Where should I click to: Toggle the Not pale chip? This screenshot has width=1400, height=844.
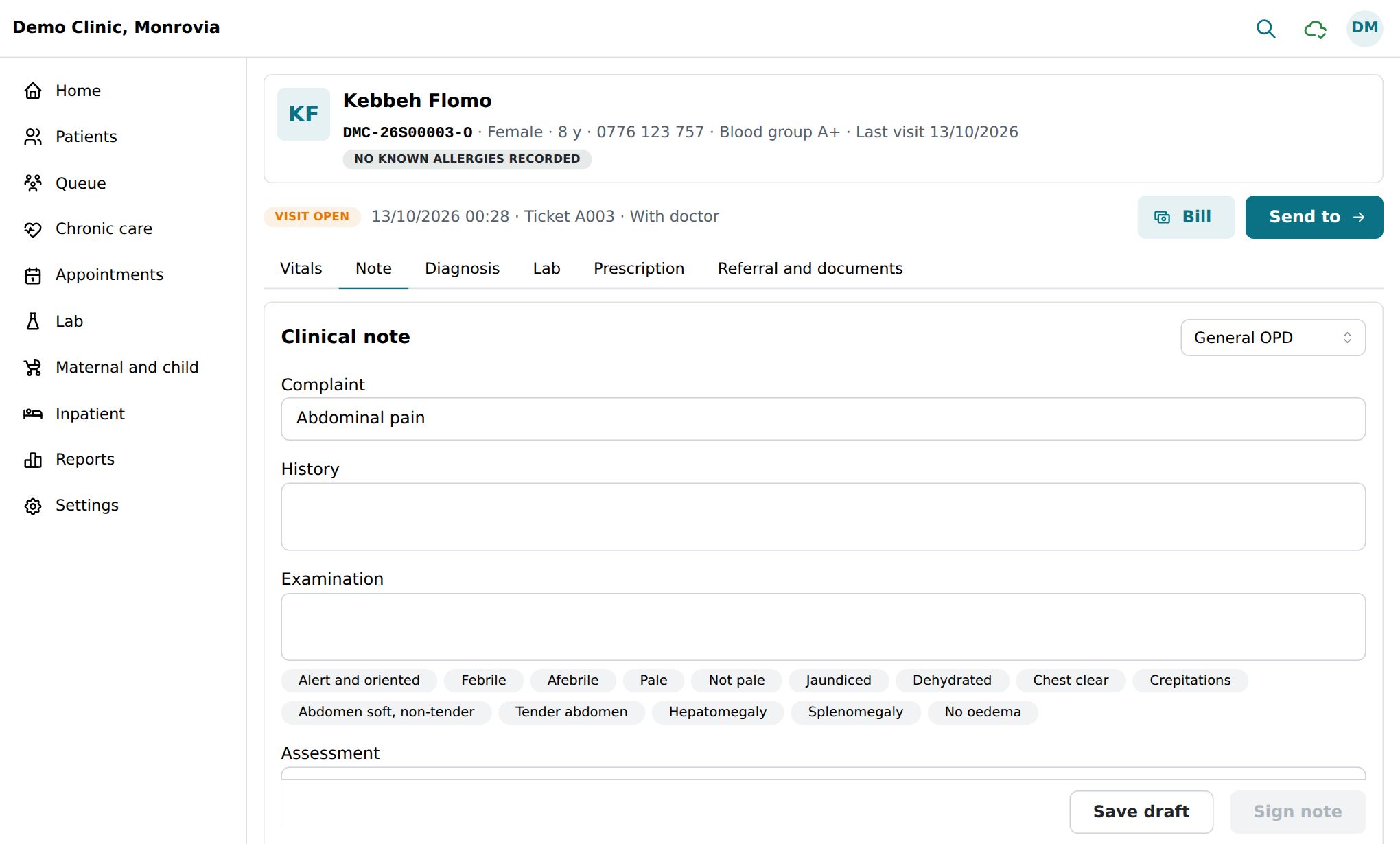pyautogui.click(x=736, y=680)
